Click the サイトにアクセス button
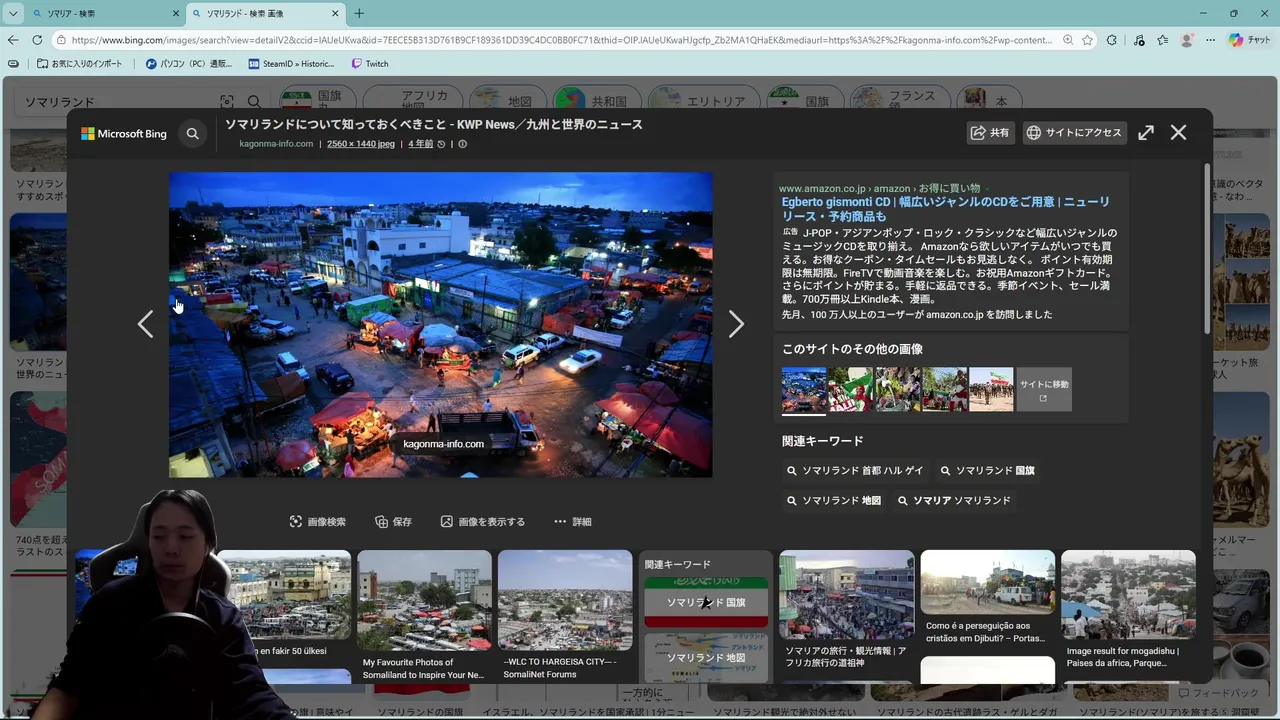1280x720 pixels. (1075, 132)
